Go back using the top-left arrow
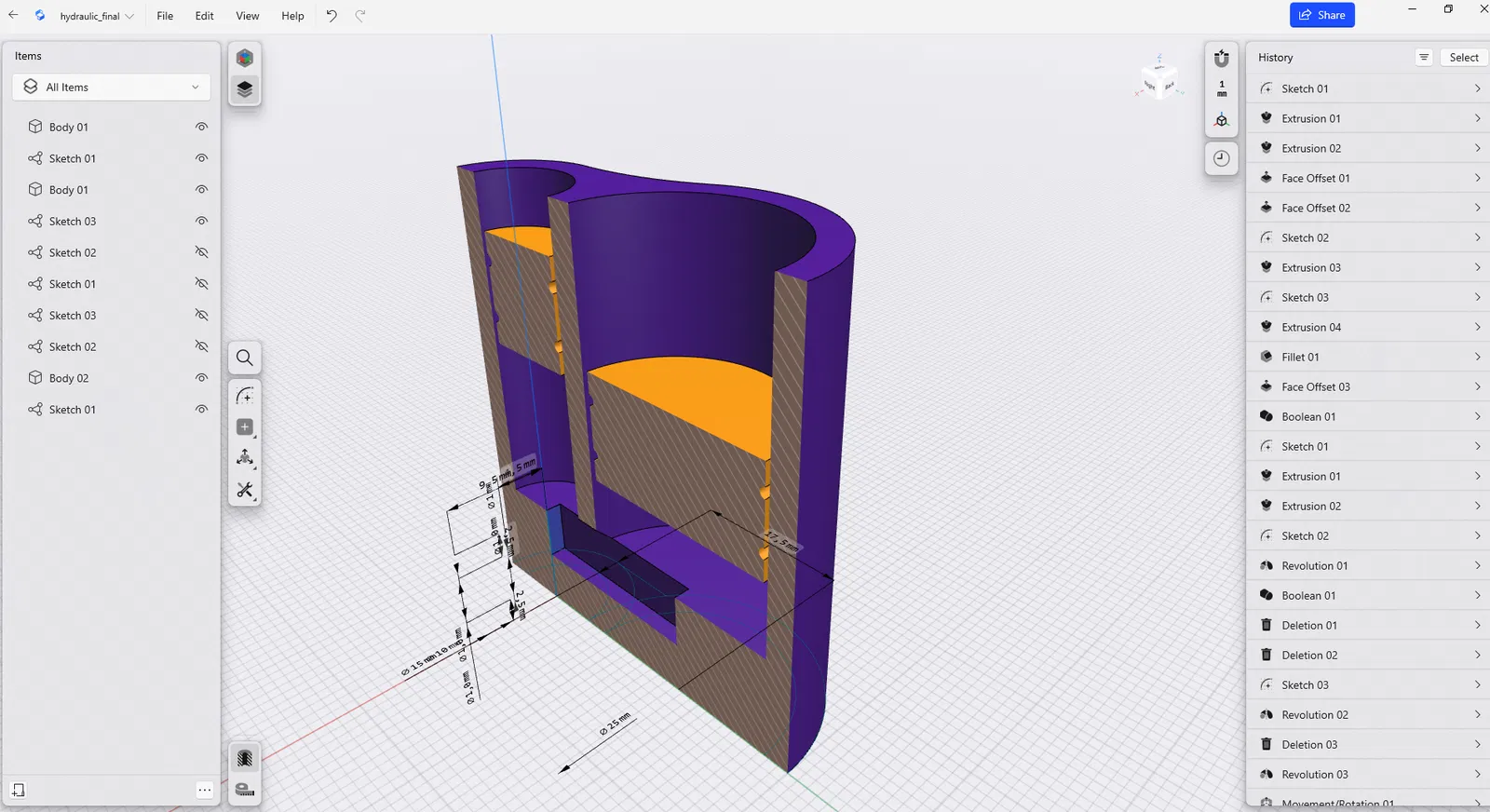The width and height of the screenshot is (1490, 812). click(x=13, y=15)
